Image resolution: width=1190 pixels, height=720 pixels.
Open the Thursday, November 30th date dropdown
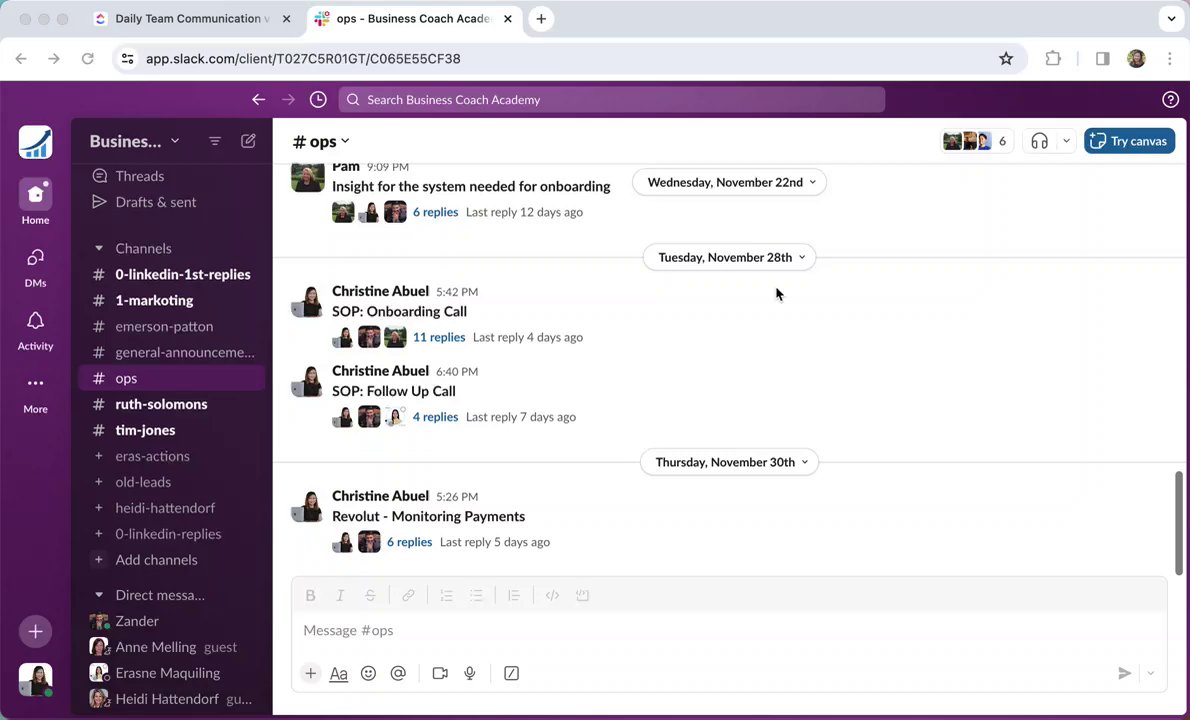(729, 462)
